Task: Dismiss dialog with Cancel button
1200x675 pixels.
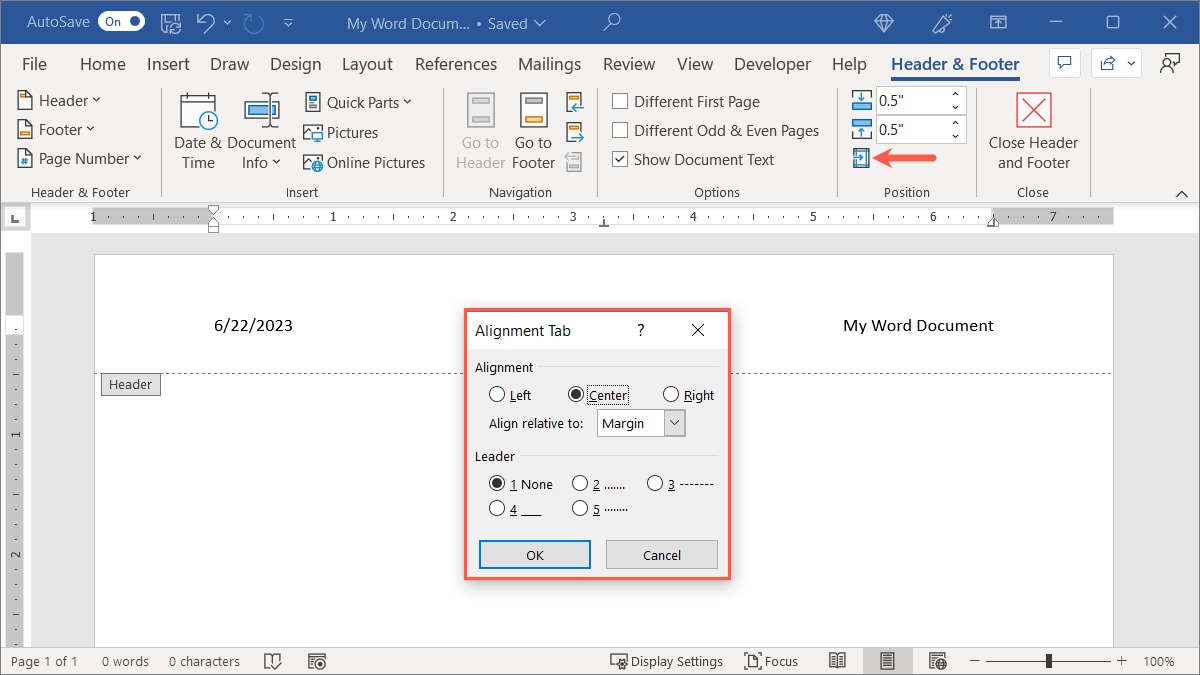Action: click(661, 554)
